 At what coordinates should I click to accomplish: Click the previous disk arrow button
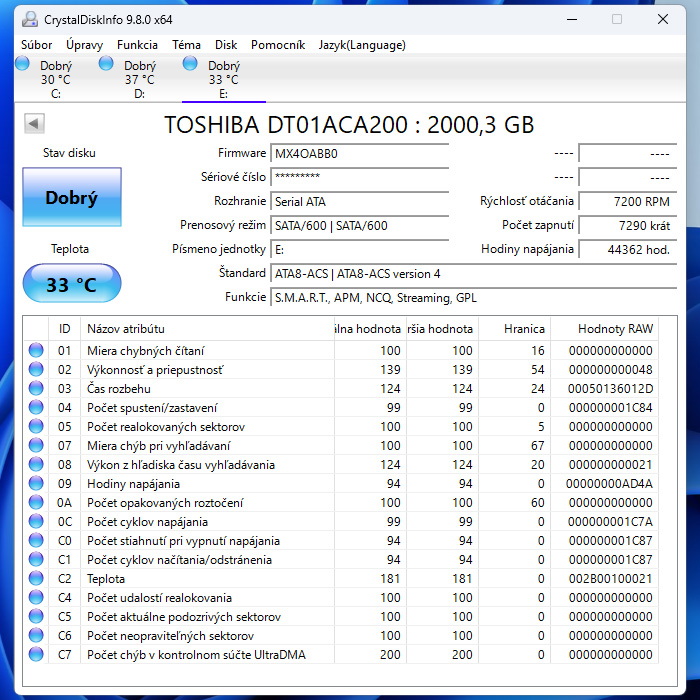34,124
